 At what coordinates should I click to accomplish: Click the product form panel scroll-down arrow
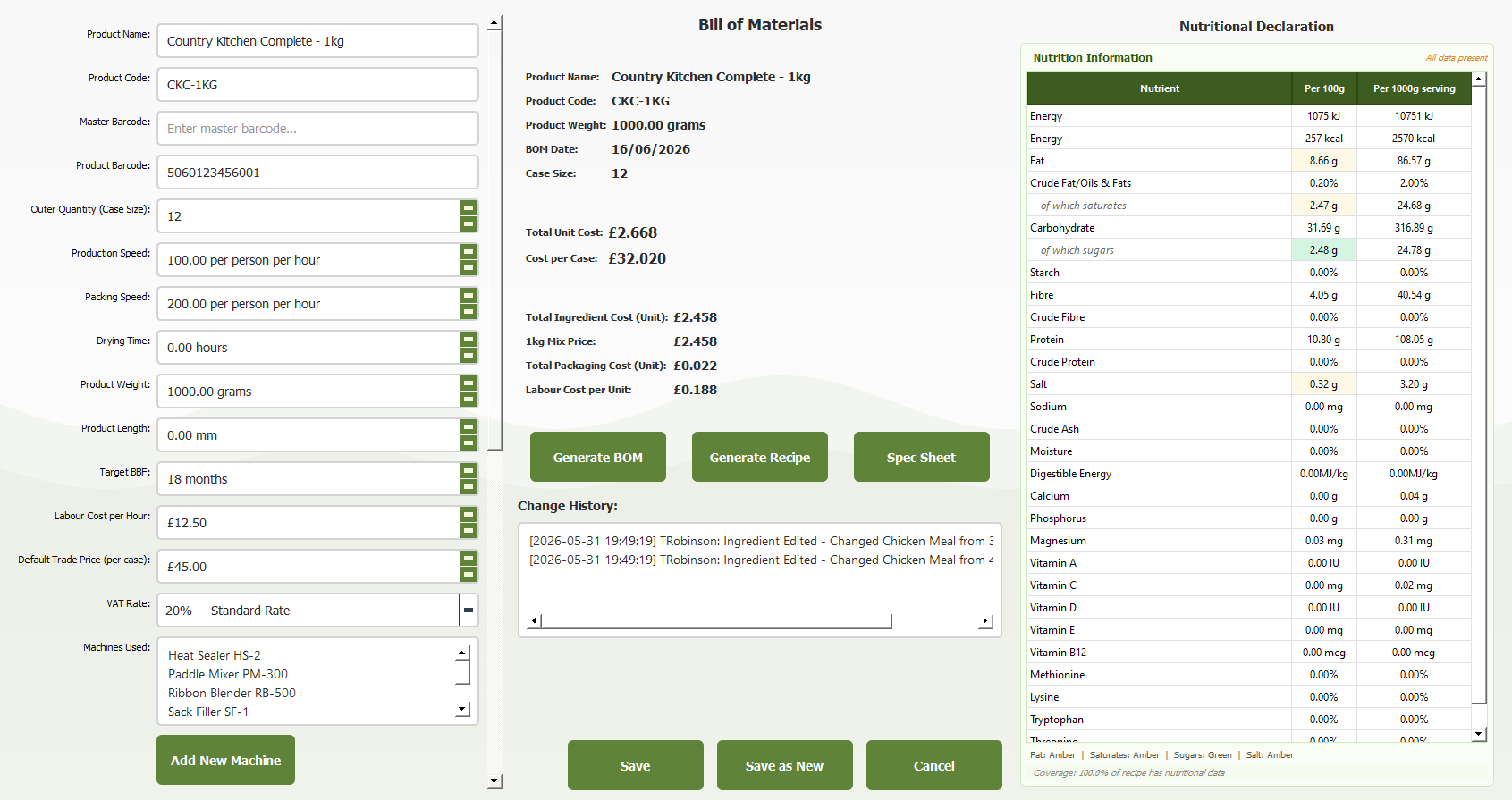[494, 781]
